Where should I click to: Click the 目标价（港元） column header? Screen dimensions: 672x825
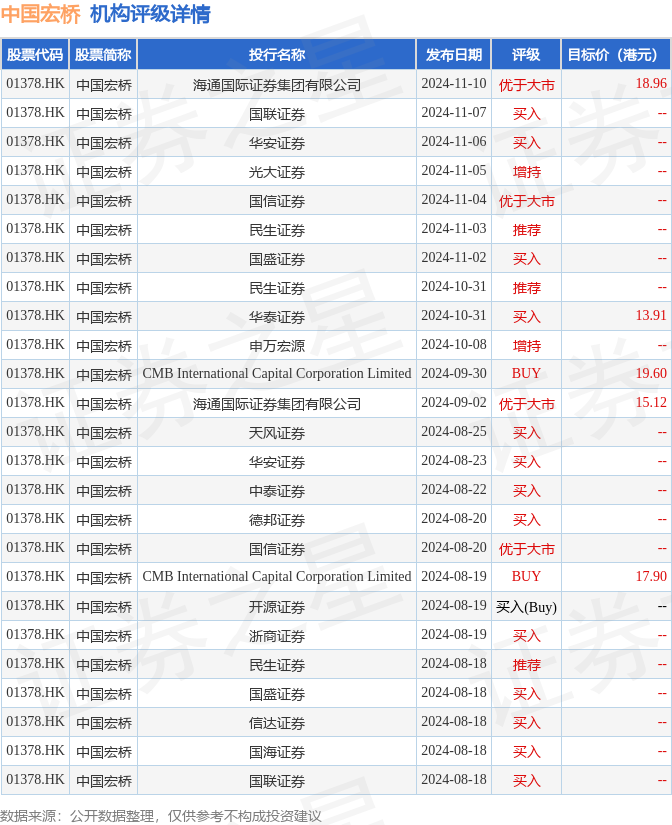[616, 55]
